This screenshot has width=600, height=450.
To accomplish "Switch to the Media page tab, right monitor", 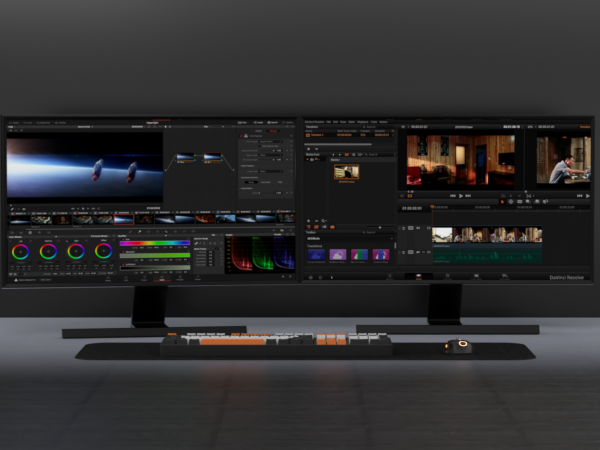I will [x=390, y=276].
